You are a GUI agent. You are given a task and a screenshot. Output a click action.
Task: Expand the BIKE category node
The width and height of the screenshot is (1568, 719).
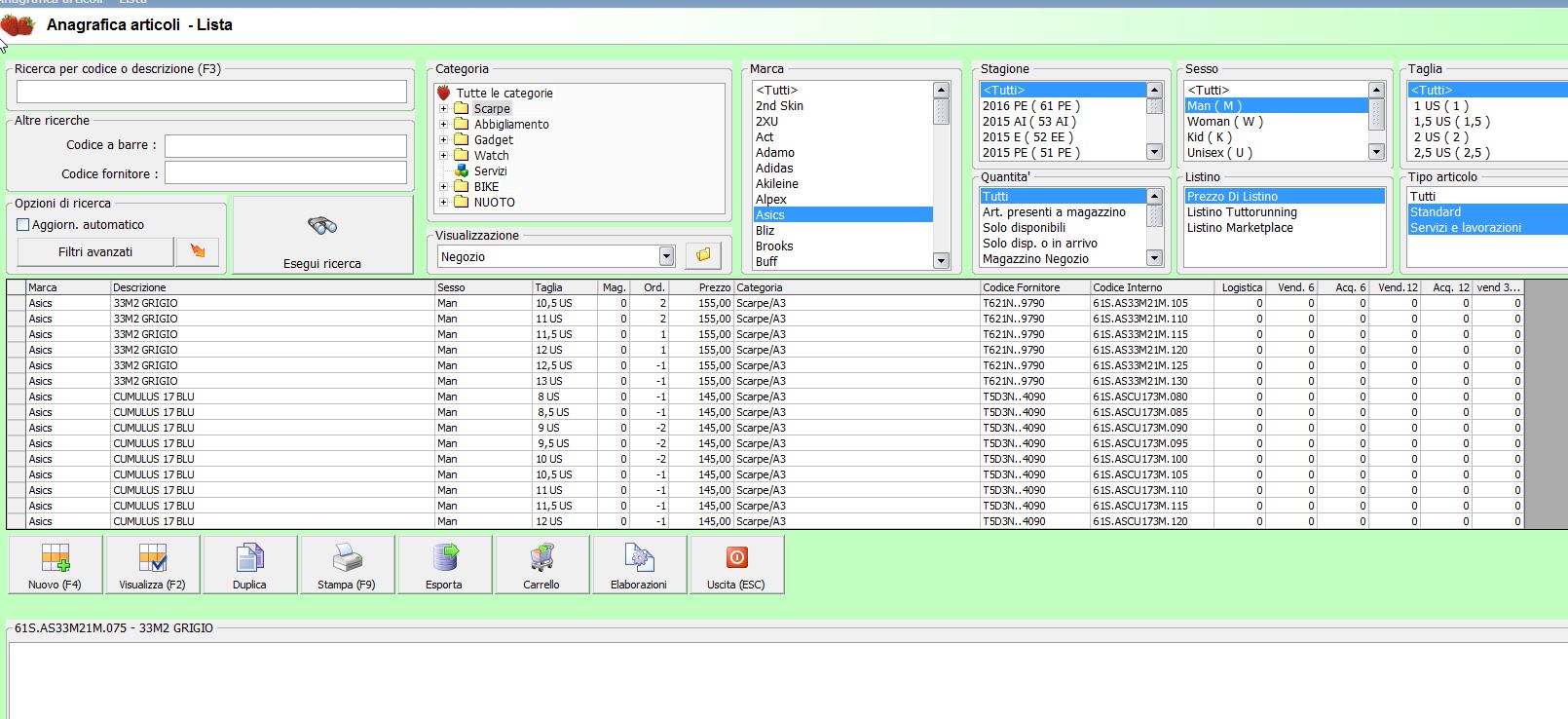click(443, 187)
